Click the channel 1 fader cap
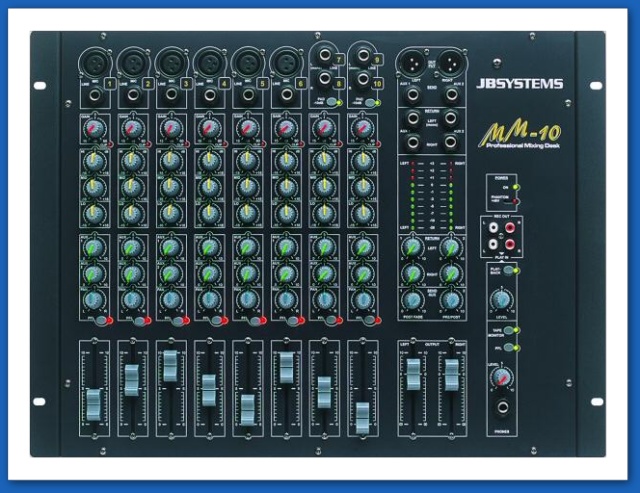This screenshot has height=493, width=640. [x=93, y=404]
